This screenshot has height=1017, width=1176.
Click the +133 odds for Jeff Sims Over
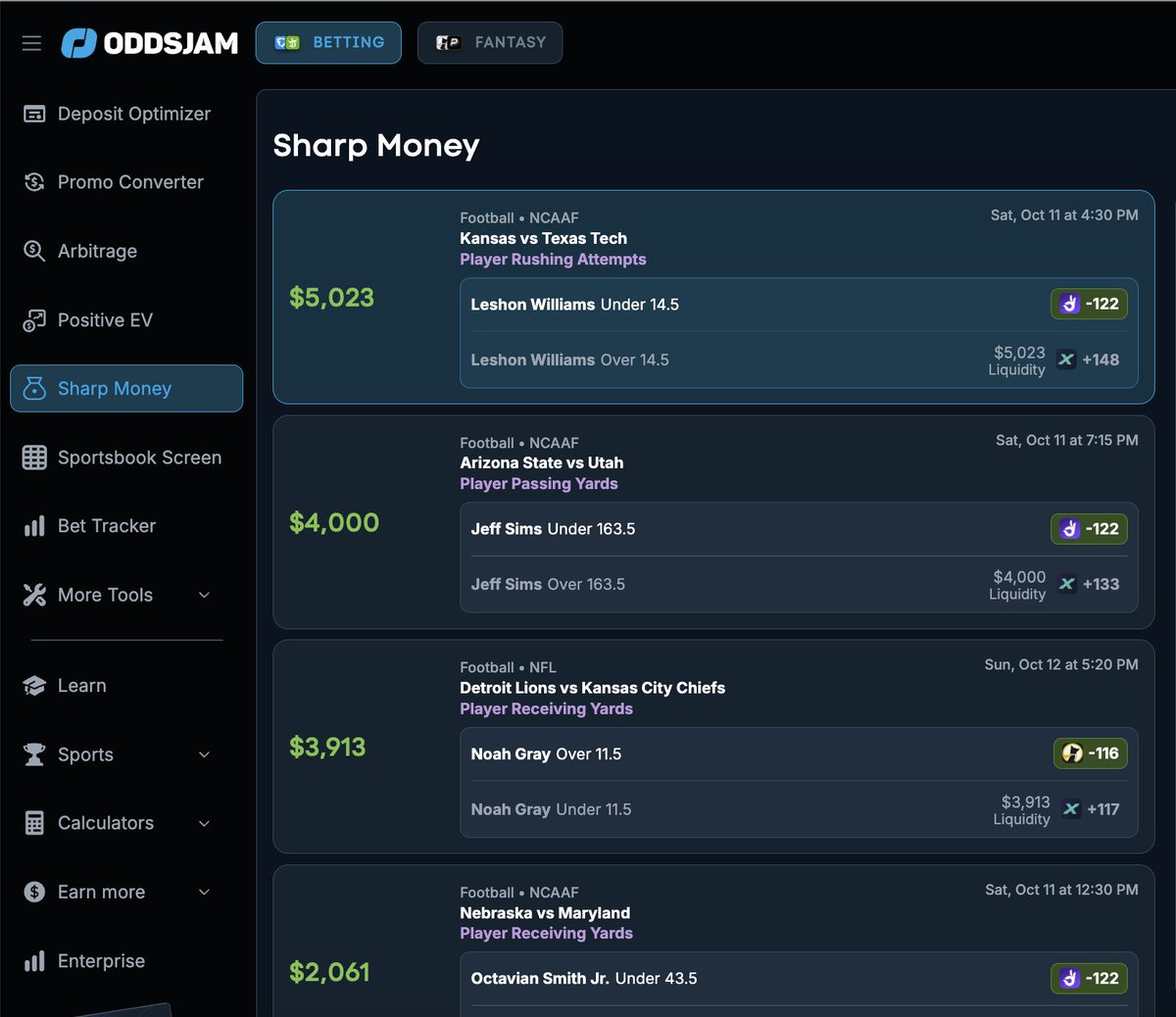(x=1101, y=584)
